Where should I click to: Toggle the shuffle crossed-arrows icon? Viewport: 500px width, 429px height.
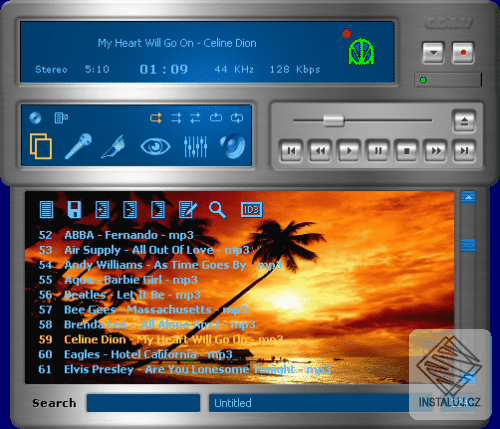click(195, 118)
